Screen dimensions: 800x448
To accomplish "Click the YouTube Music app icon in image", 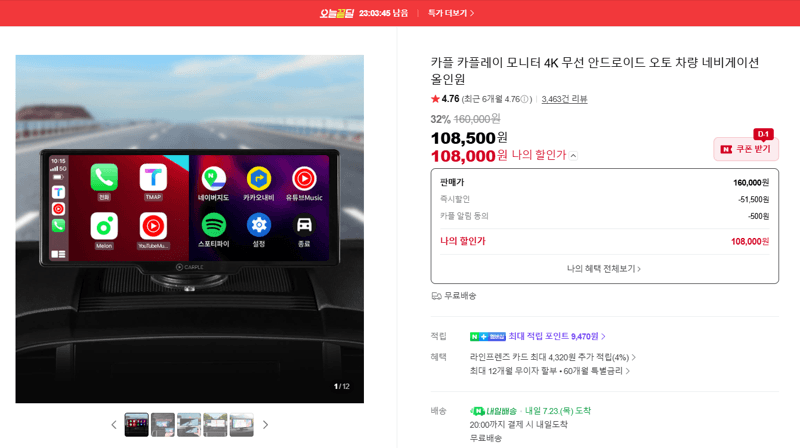I will (x=153, y=226).
